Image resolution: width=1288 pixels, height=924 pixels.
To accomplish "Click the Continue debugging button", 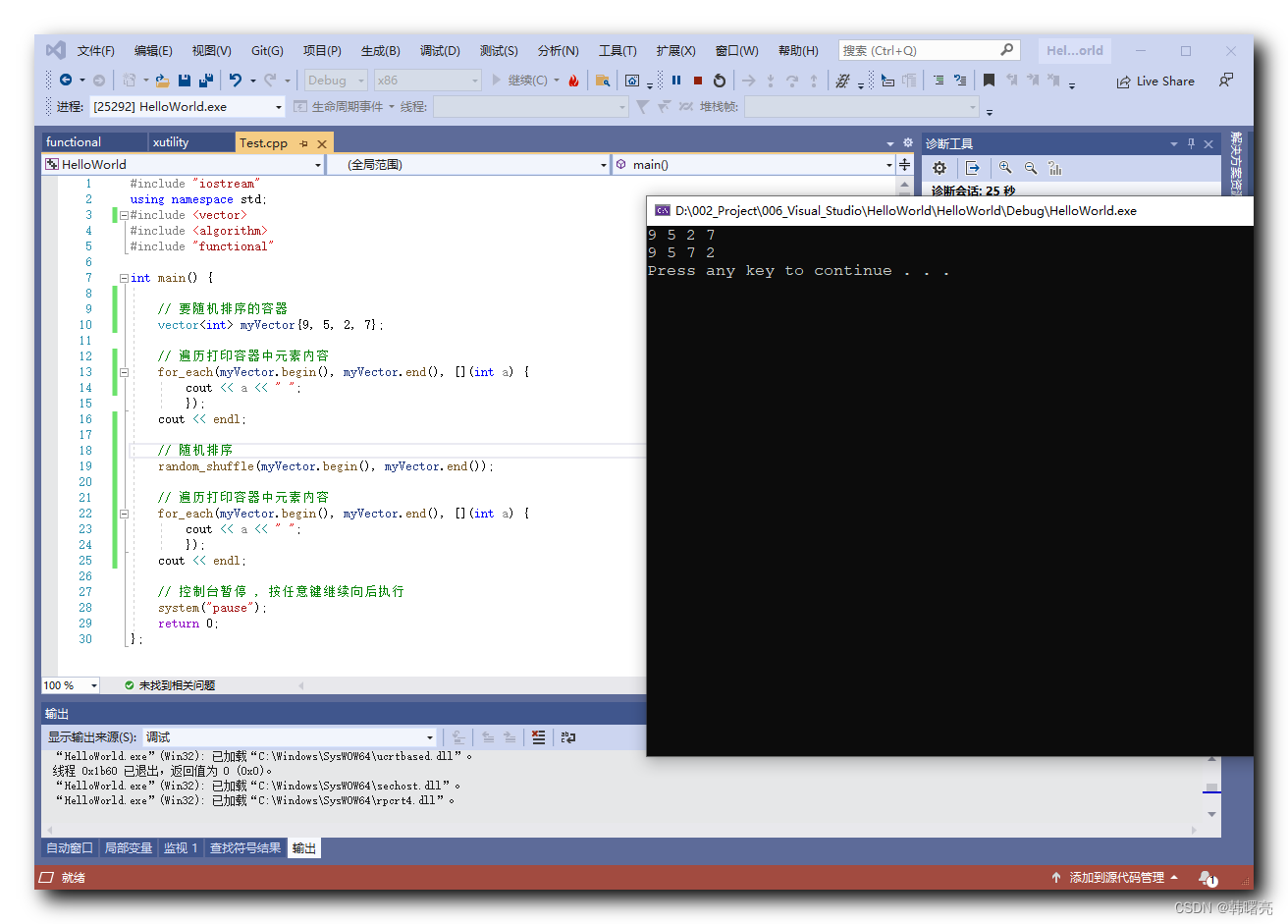I will click(519, 81).
